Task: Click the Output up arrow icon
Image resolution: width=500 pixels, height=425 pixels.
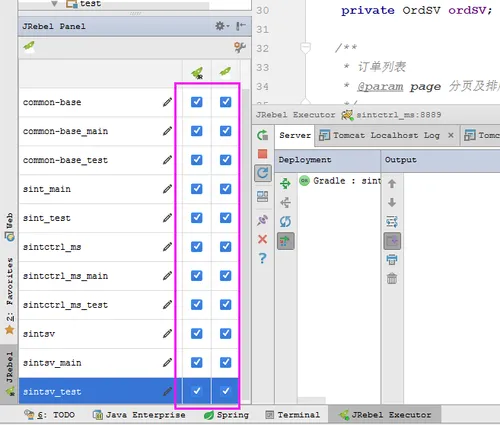Action: point(392,184)
